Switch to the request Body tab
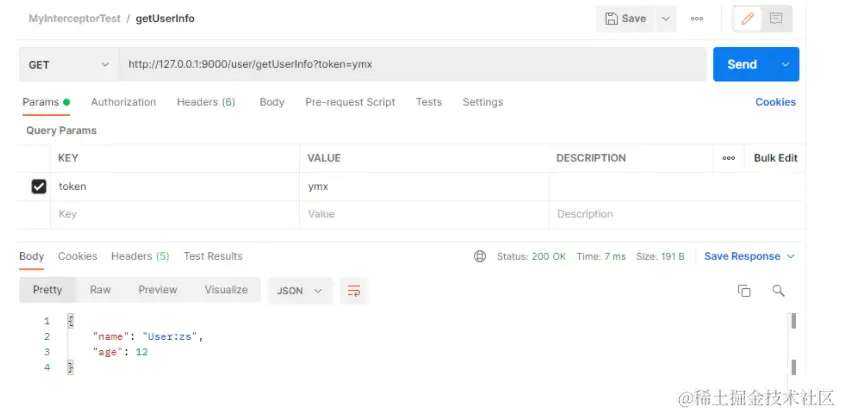 click(272, 102)
